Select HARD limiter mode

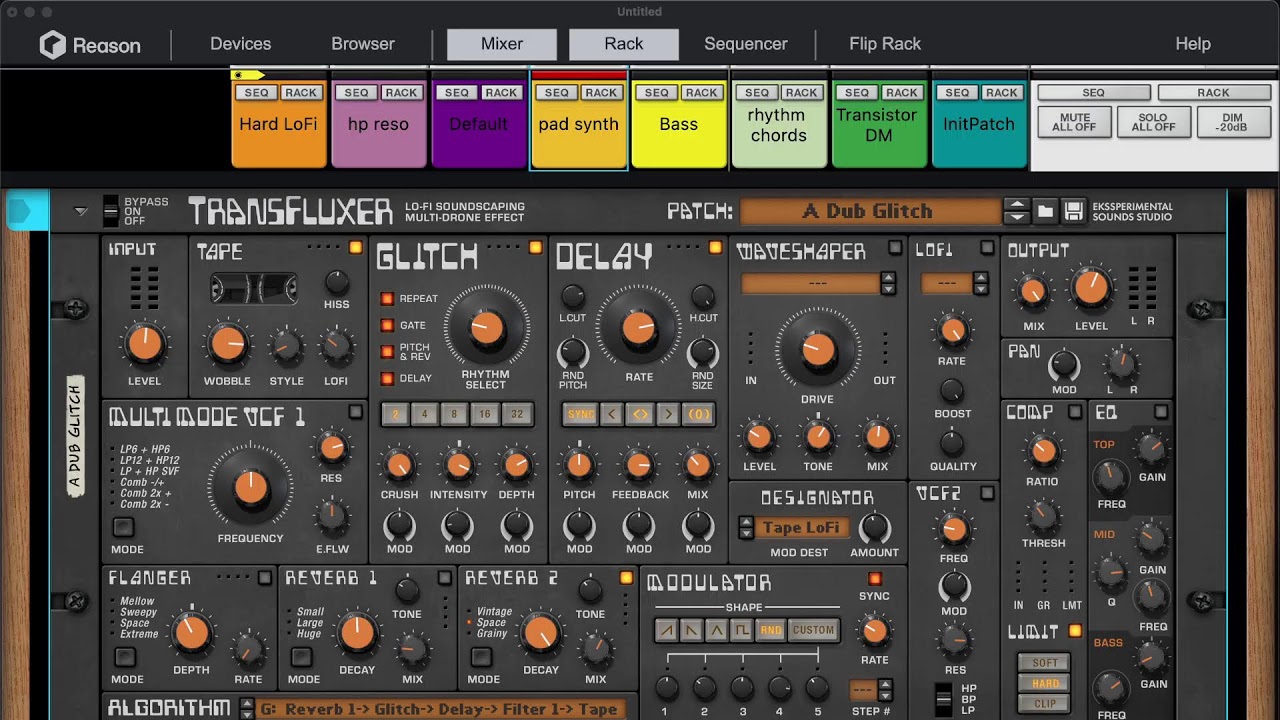tap(1045, 683)
